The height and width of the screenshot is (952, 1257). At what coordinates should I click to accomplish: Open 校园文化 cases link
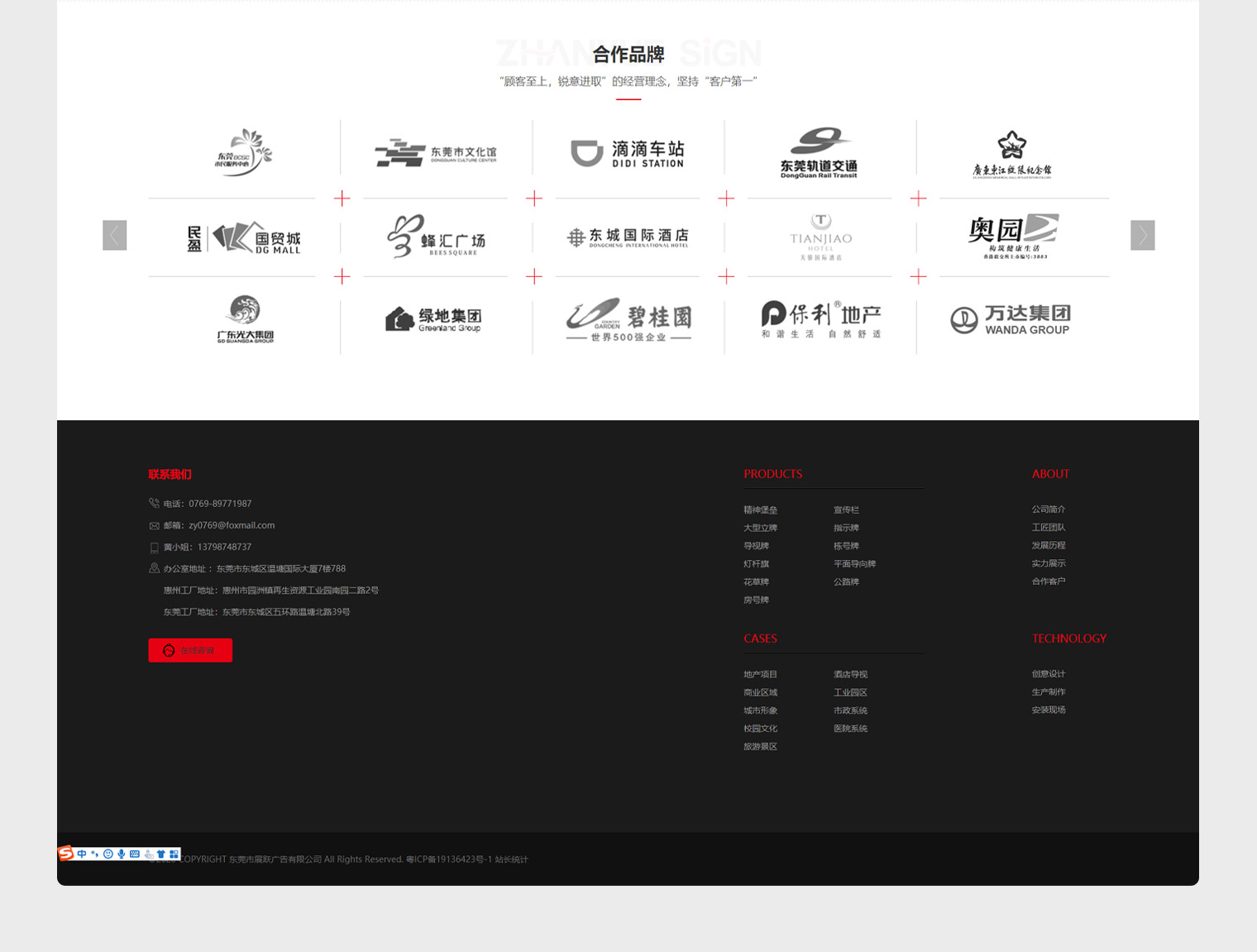click(760, 729)
